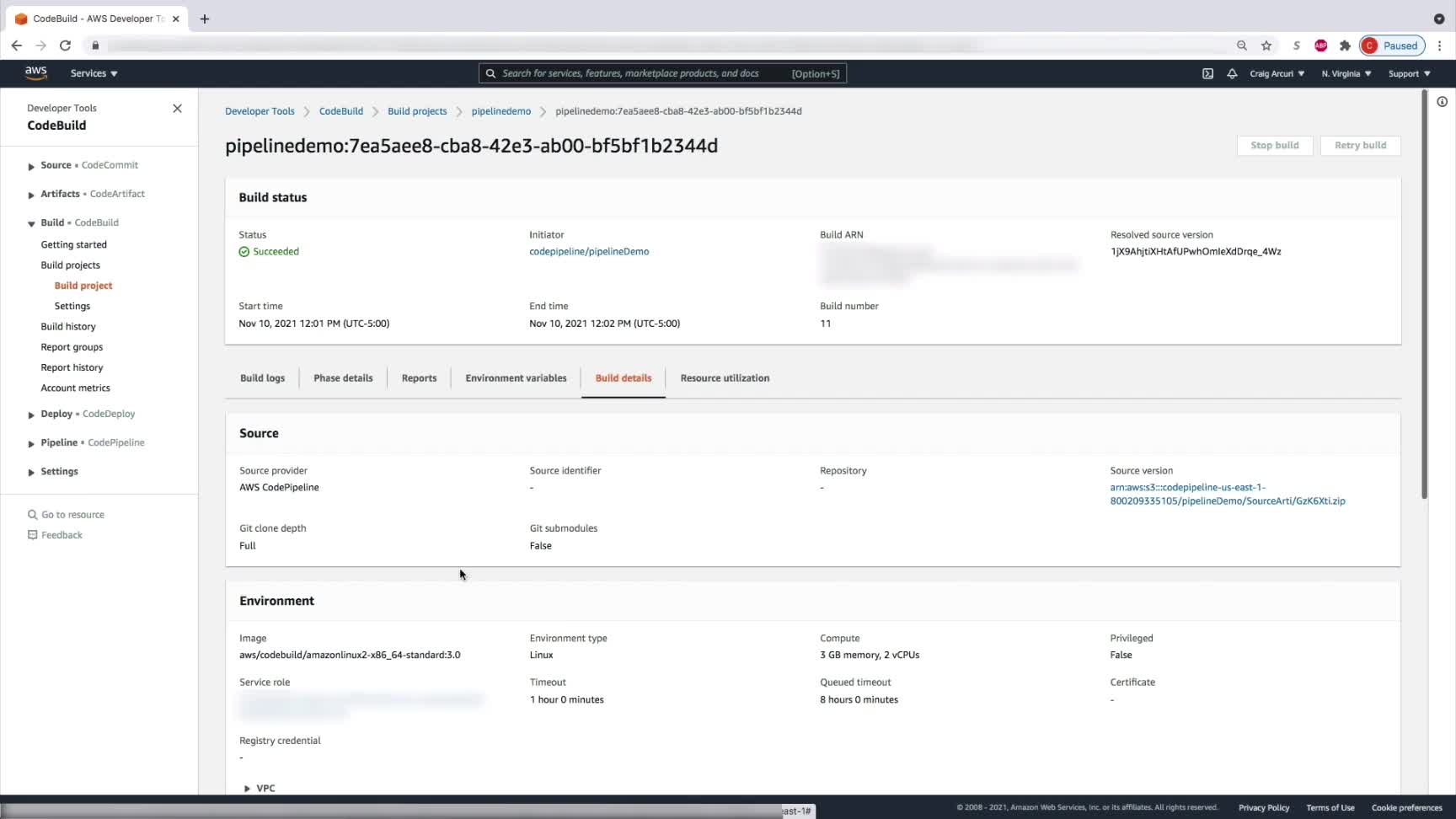Close the Developer Tools side panel
The height and width of the screenshot is (819, 1456).
click(x=177, y=109)
